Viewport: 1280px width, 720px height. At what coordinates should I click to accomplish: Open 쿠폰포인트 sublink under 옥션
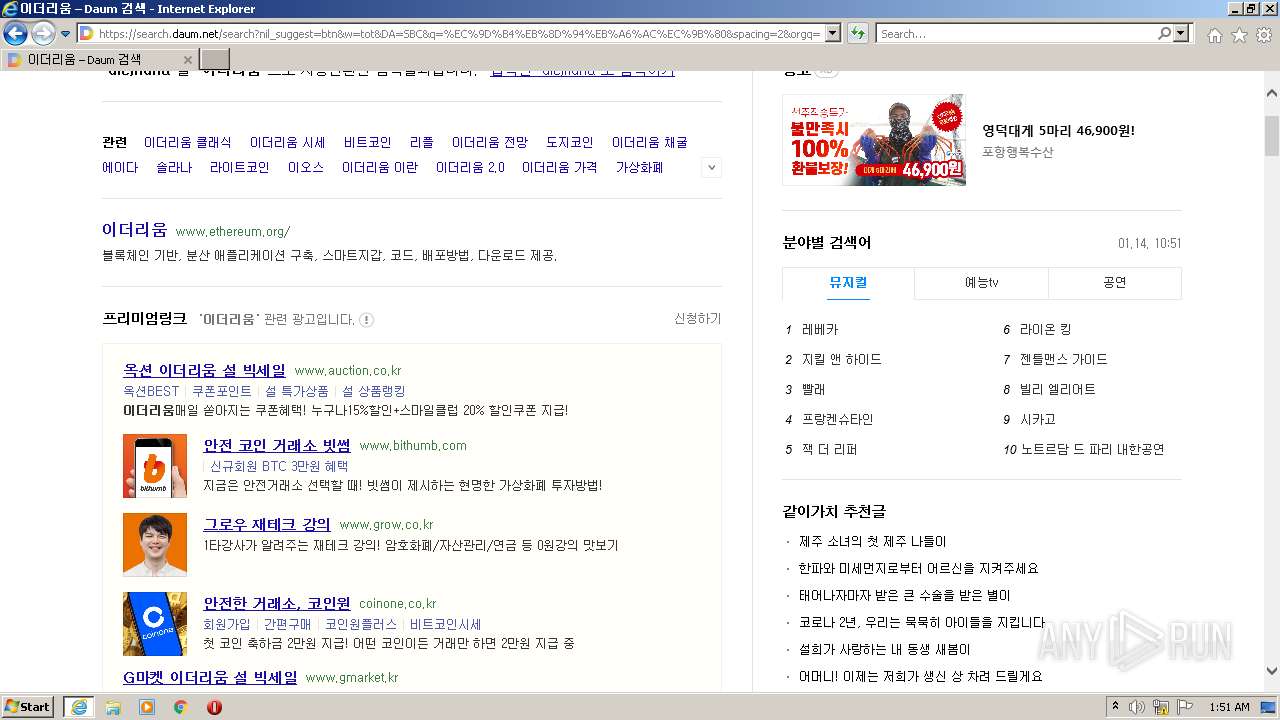click(x=222, y=391)
